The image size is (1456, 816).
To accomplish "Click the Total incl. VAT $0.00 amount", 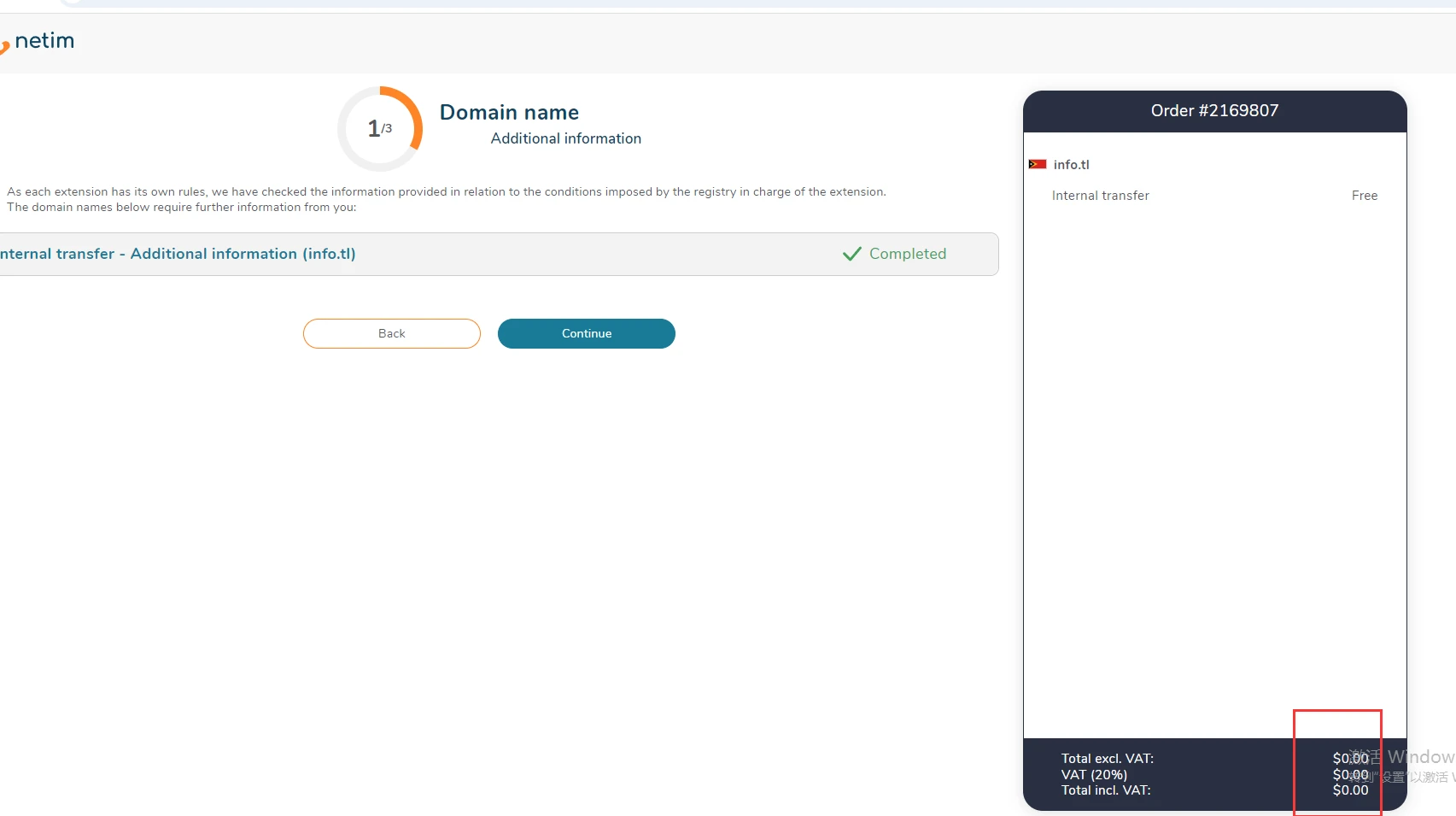I will click(x=1350, y=790).
